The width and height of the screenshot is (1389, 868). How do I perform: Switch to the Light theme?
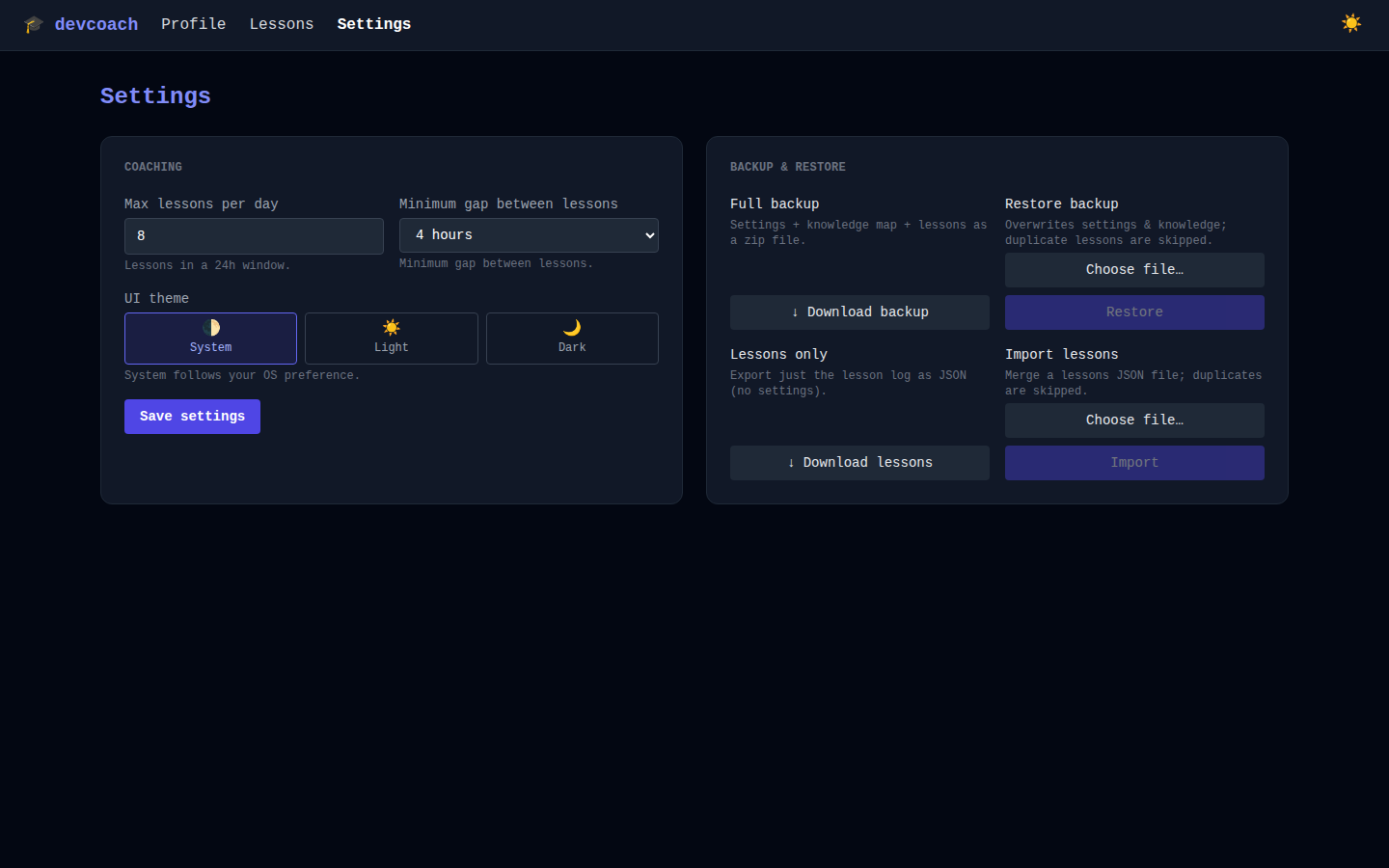click(392, 339)
